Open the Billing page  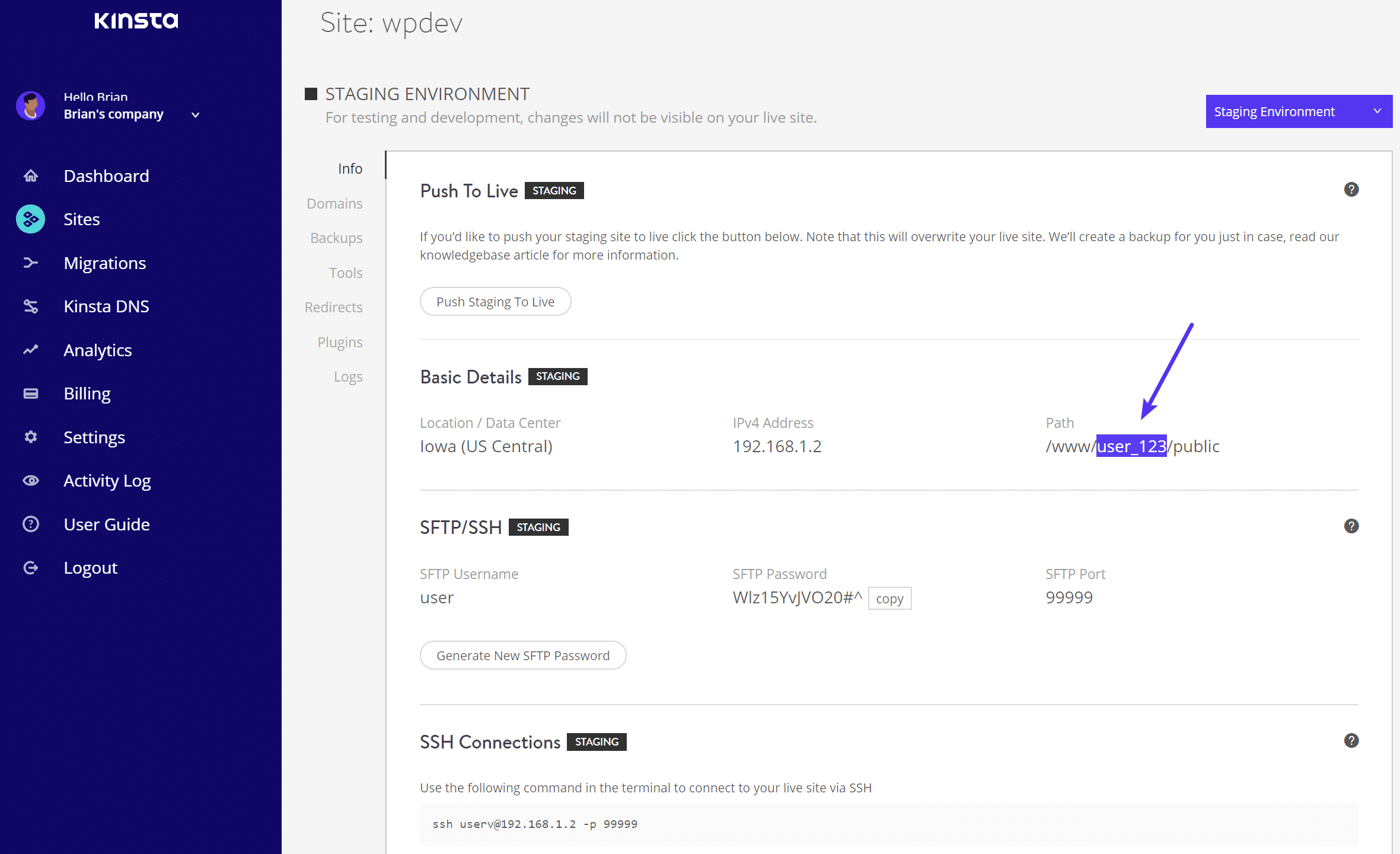[87, 393]
